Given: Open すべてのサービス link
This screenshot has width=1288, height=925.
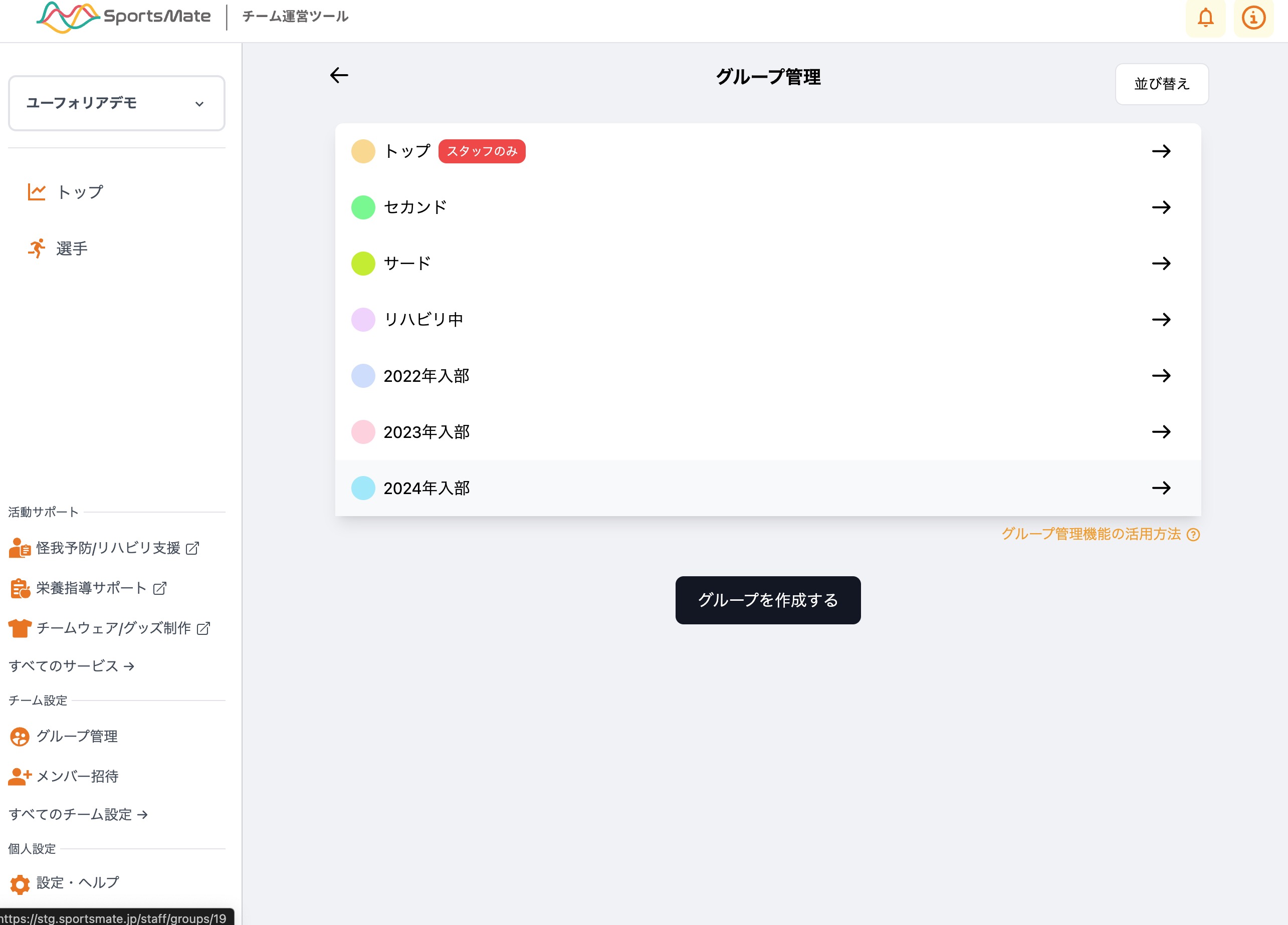Looking at the screenshot, I should 72,666.
